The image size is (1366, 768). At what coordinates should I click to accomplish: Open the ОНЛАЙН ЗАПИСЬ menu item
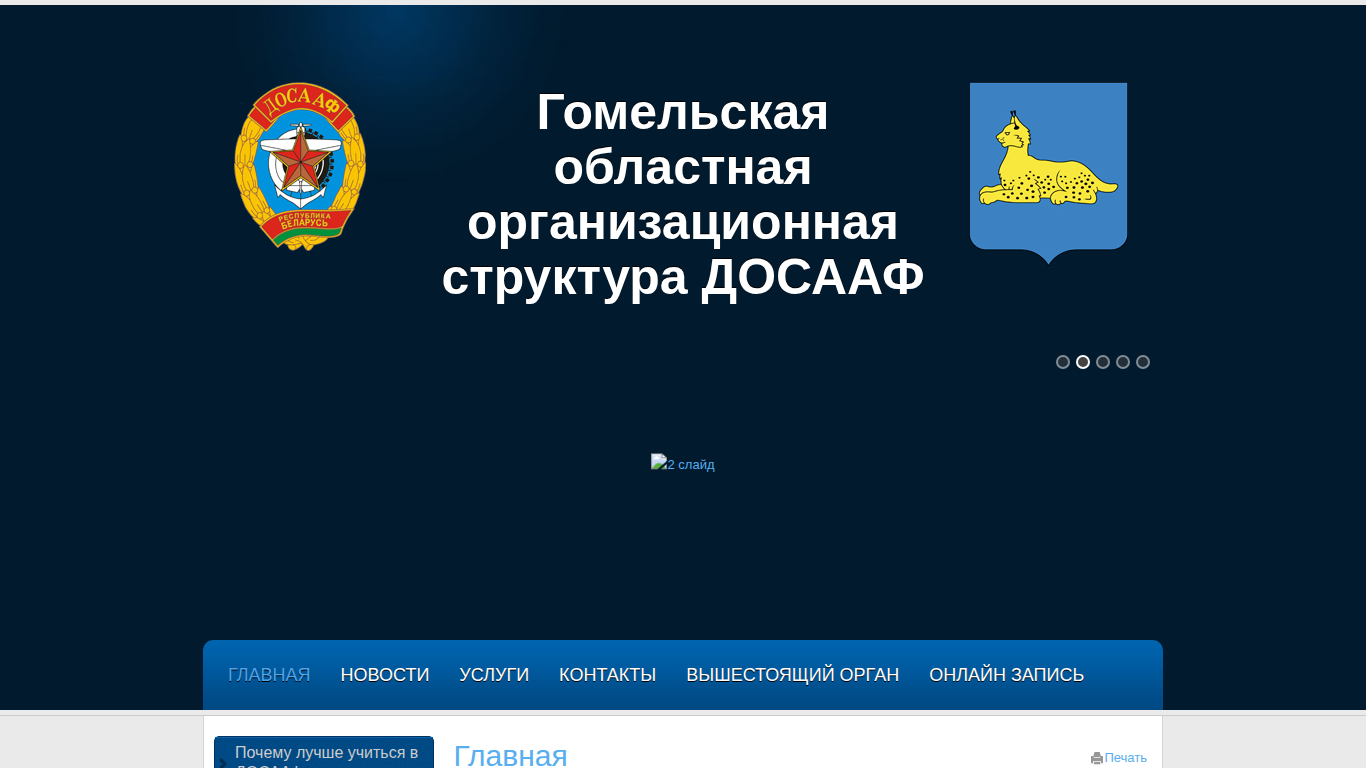1007,675
